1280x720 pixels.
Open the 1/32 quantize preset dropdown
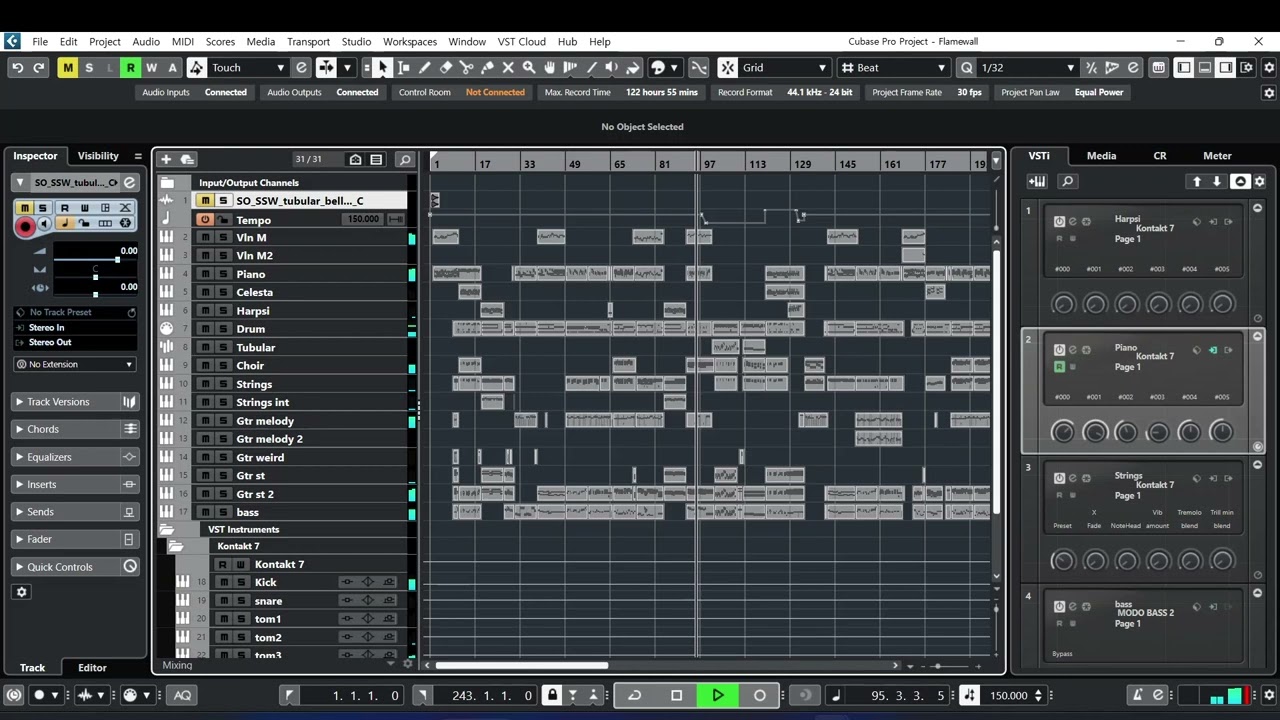1028,68
